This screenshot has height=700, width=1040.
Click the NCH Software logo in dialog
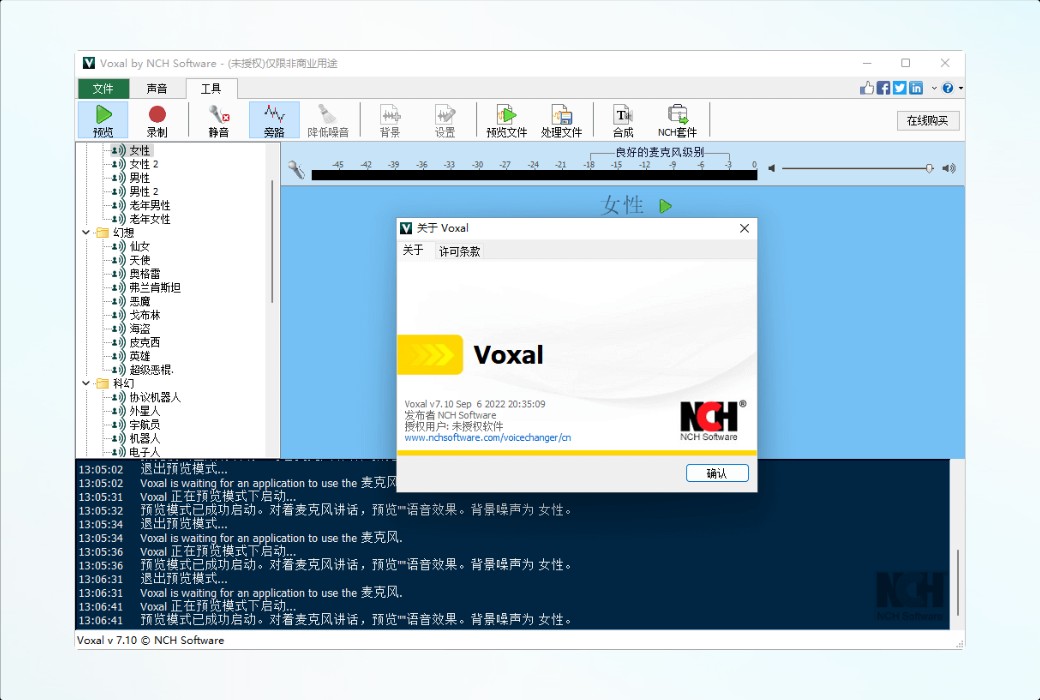(x=711, y=421)
